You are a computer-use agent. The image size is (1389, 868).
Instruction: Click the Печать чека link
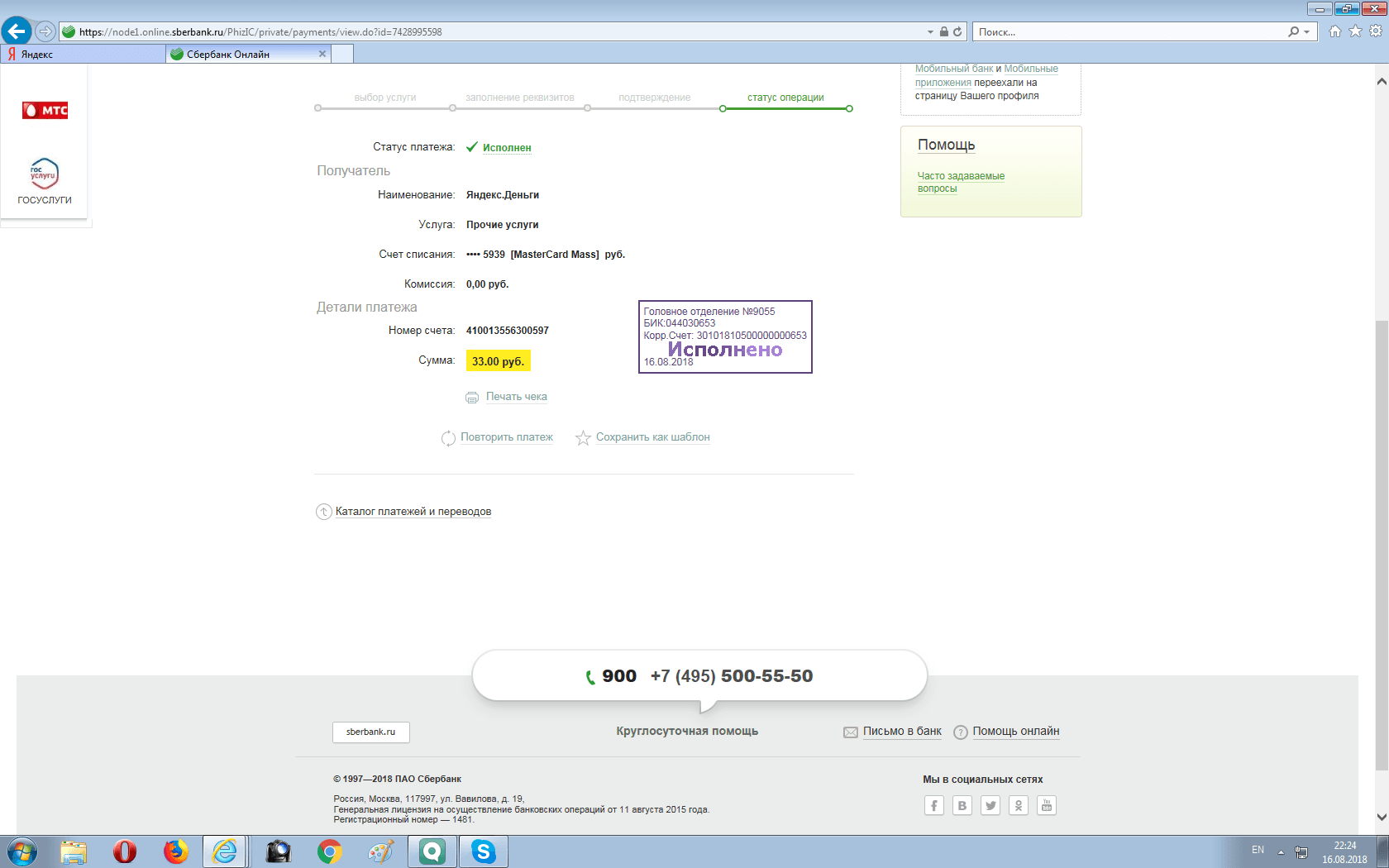pyautogui.click(x=517, y=397)
